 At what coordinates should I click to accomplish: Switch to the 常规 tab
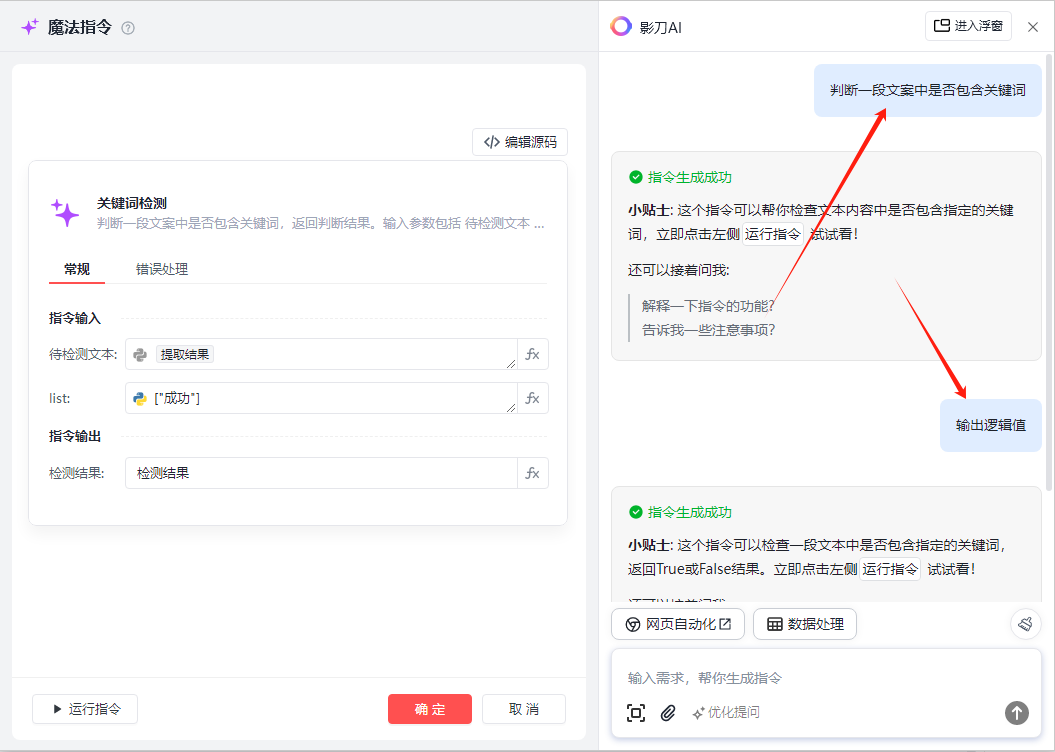pos(77,269)
